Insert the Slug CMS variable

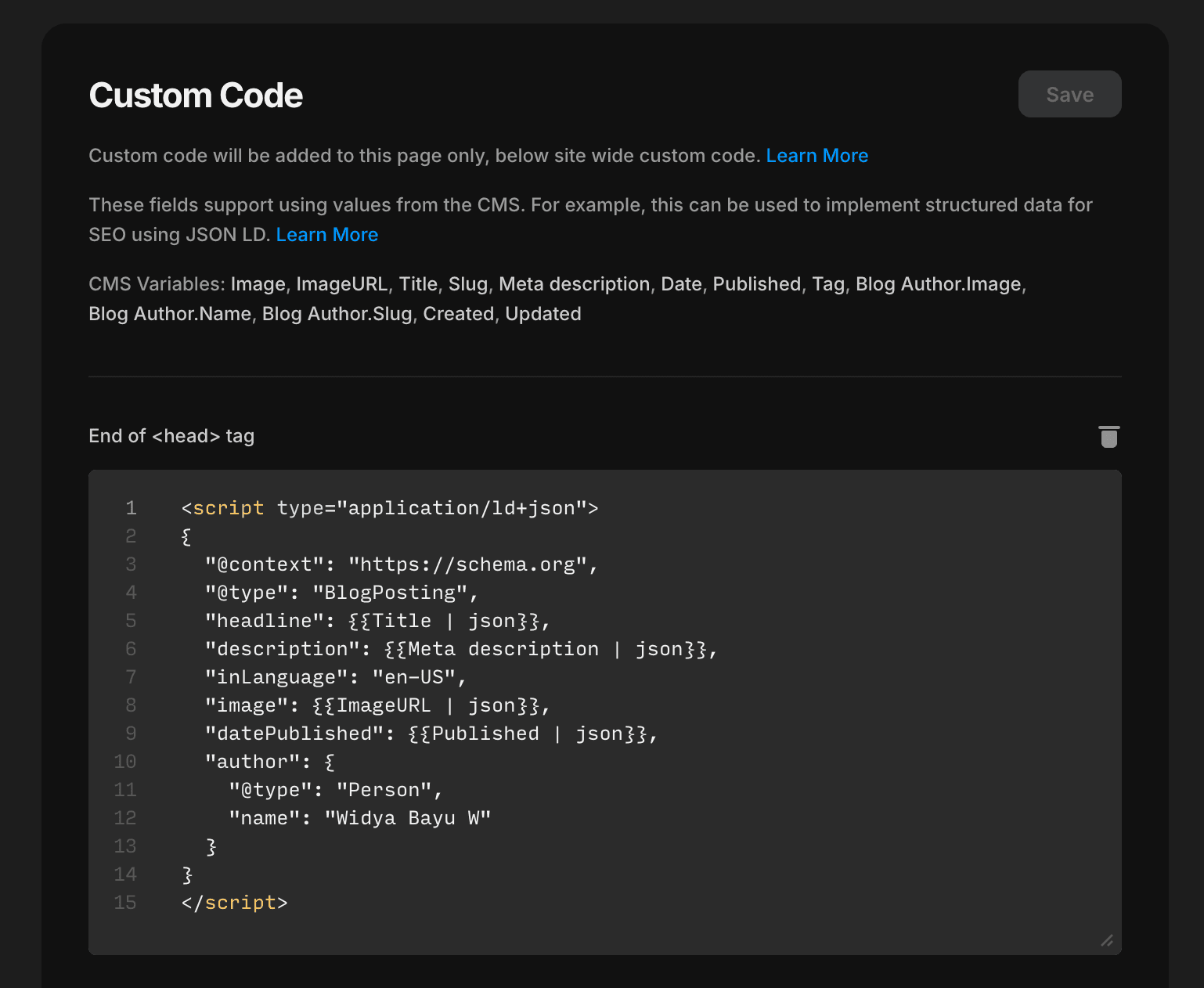point(467,283)
